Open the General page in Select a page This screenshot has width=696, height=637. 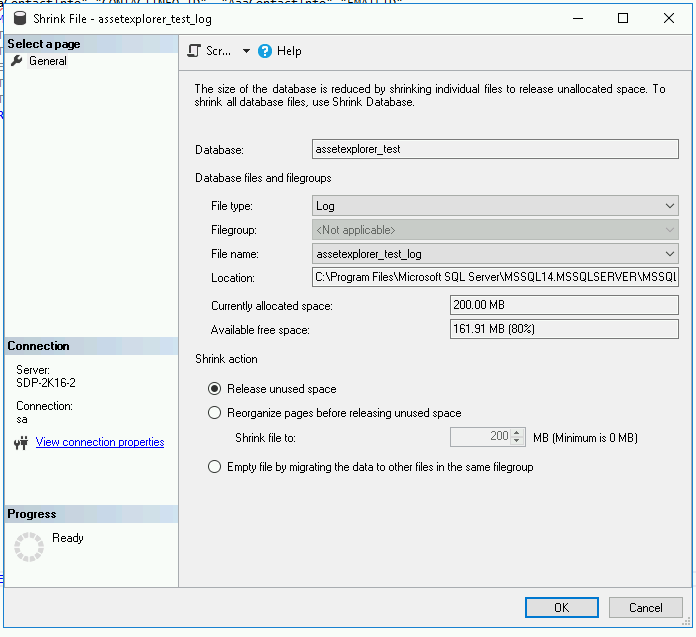tap(47, 61)
